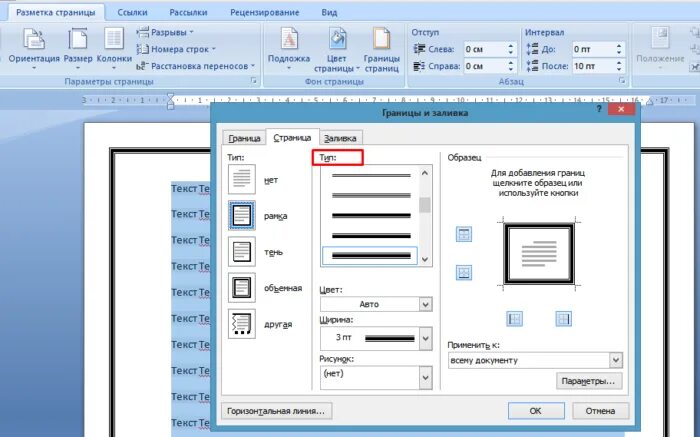Switch to the Заливка tab
This screenshot has height=437, width=700.
(x=340, y=138)
